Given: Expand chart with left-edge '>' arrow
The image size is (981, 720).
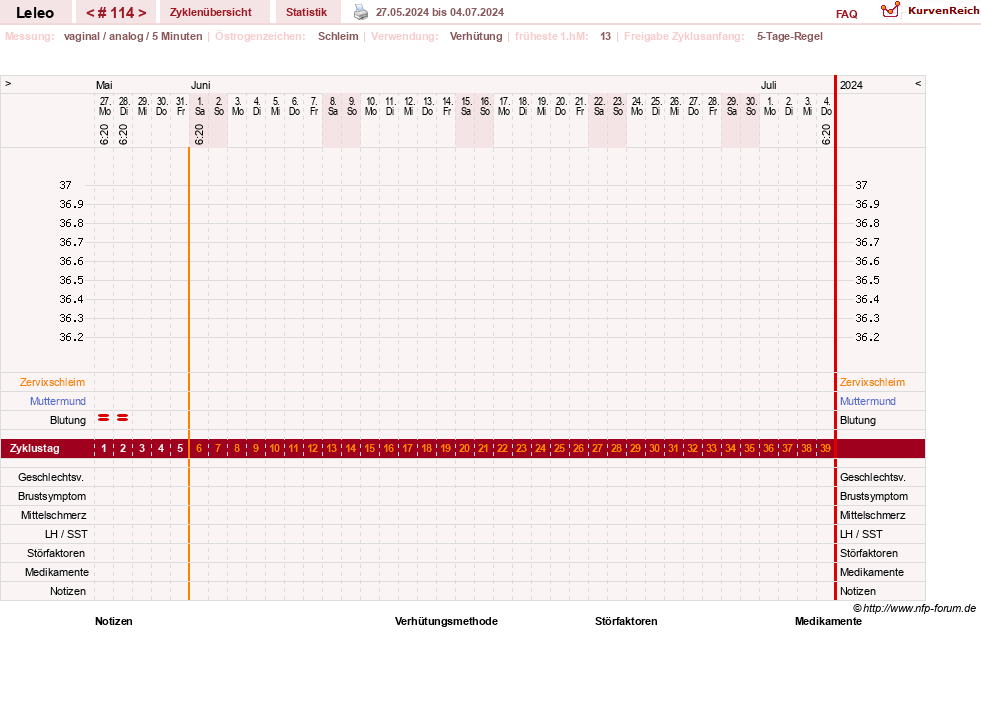Looking at the screenshot, I should [8, 84].
